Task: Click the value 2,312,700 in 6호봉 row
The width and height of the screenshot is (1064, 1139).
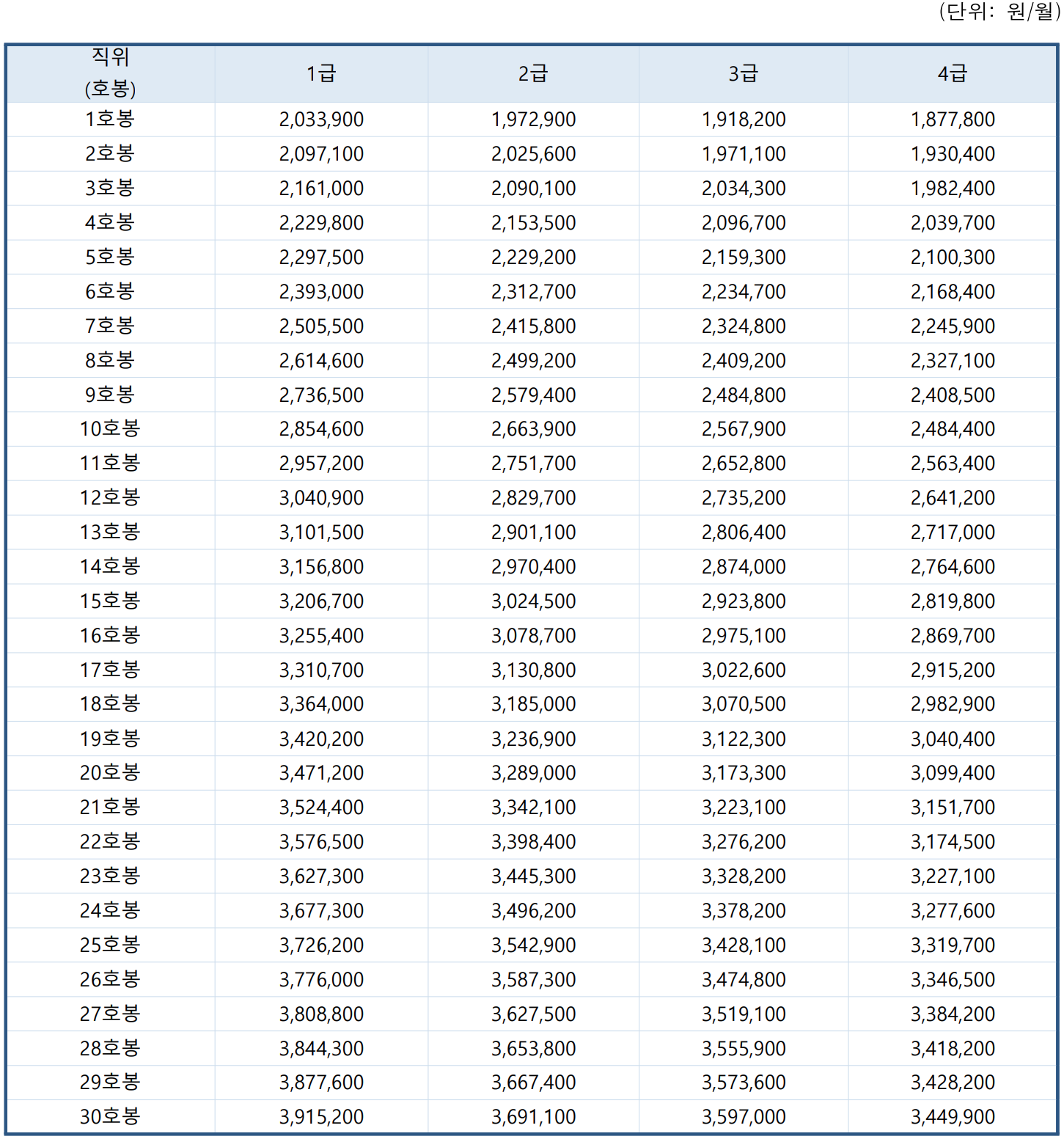Action: pos(533,292)
